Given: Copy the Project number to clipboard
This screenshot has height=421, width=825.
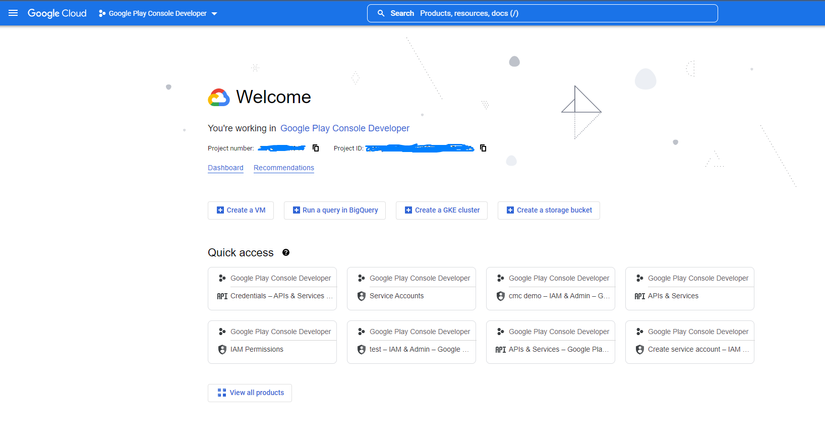Looking at the screenshot, I should pyautogui.click(x=316, y=148).
